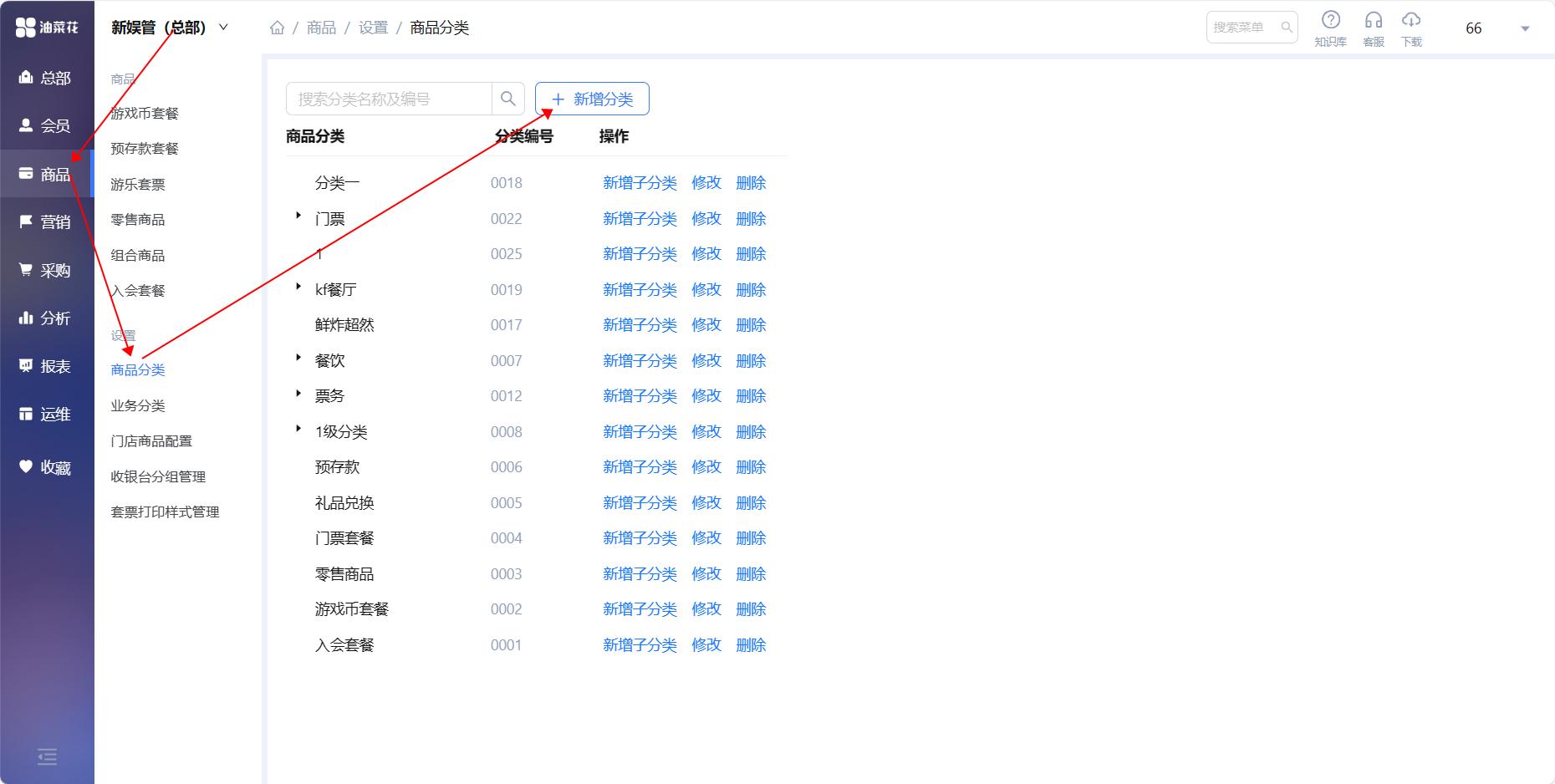Screen dimensions: 1555x784
Task: Open 组合商品 menu item
Action: 138,255
